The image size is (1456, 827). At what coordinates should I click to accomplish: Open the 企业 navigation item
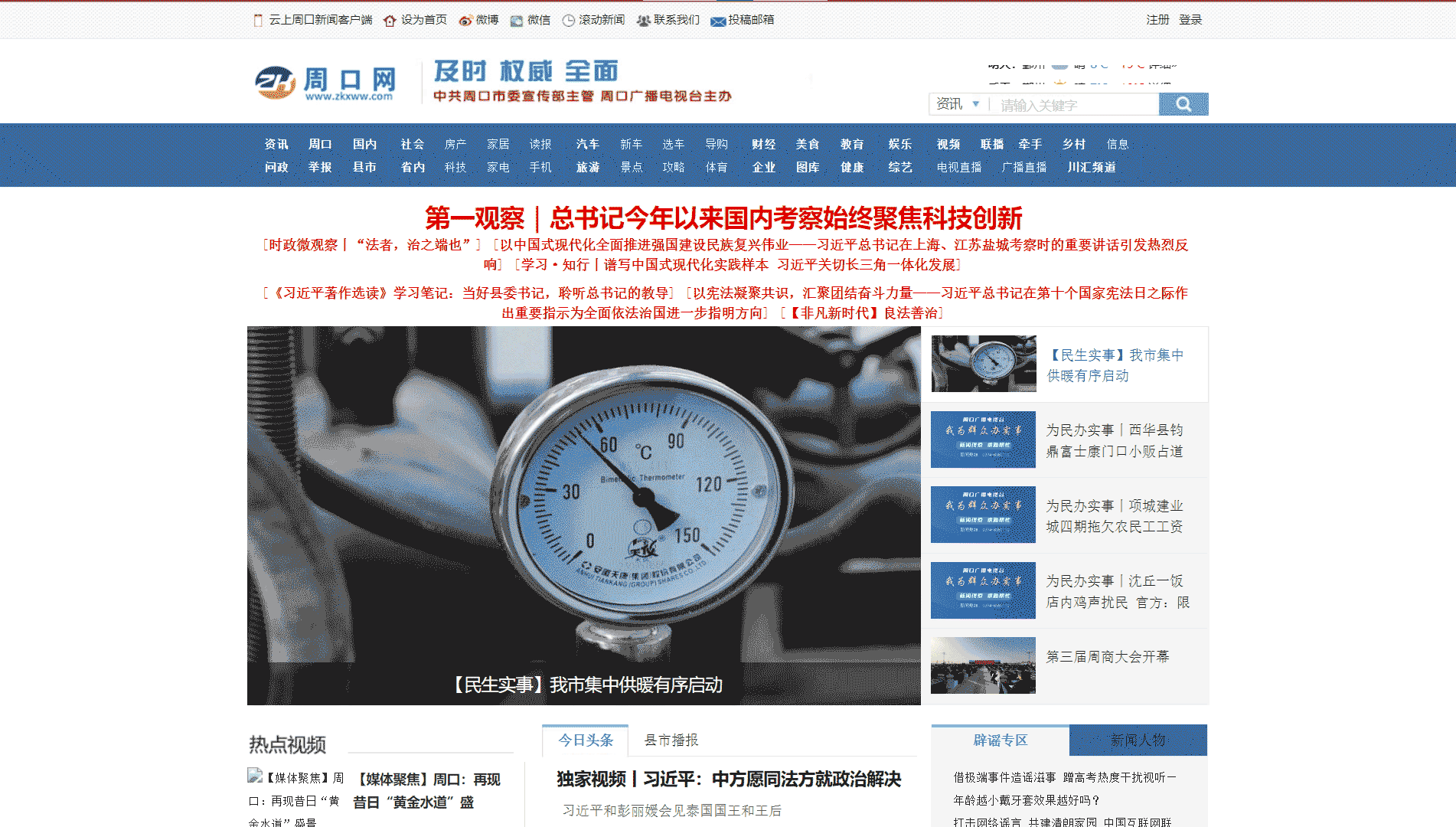click(x=764, y=167)
